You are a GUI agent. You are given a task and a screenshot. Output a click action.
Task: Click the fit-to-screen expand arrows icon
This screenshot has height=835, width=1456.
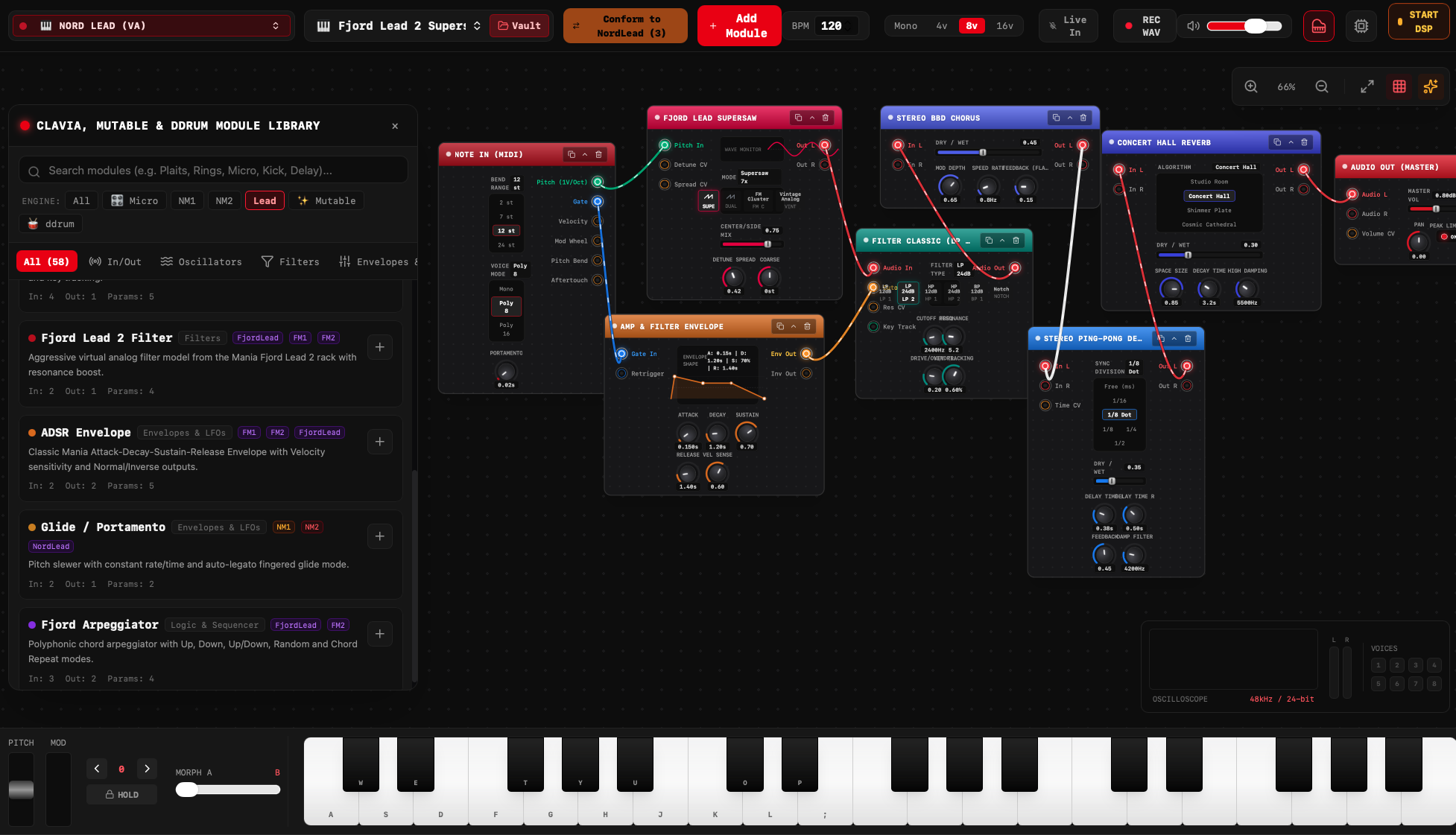tap(1367, 86)
